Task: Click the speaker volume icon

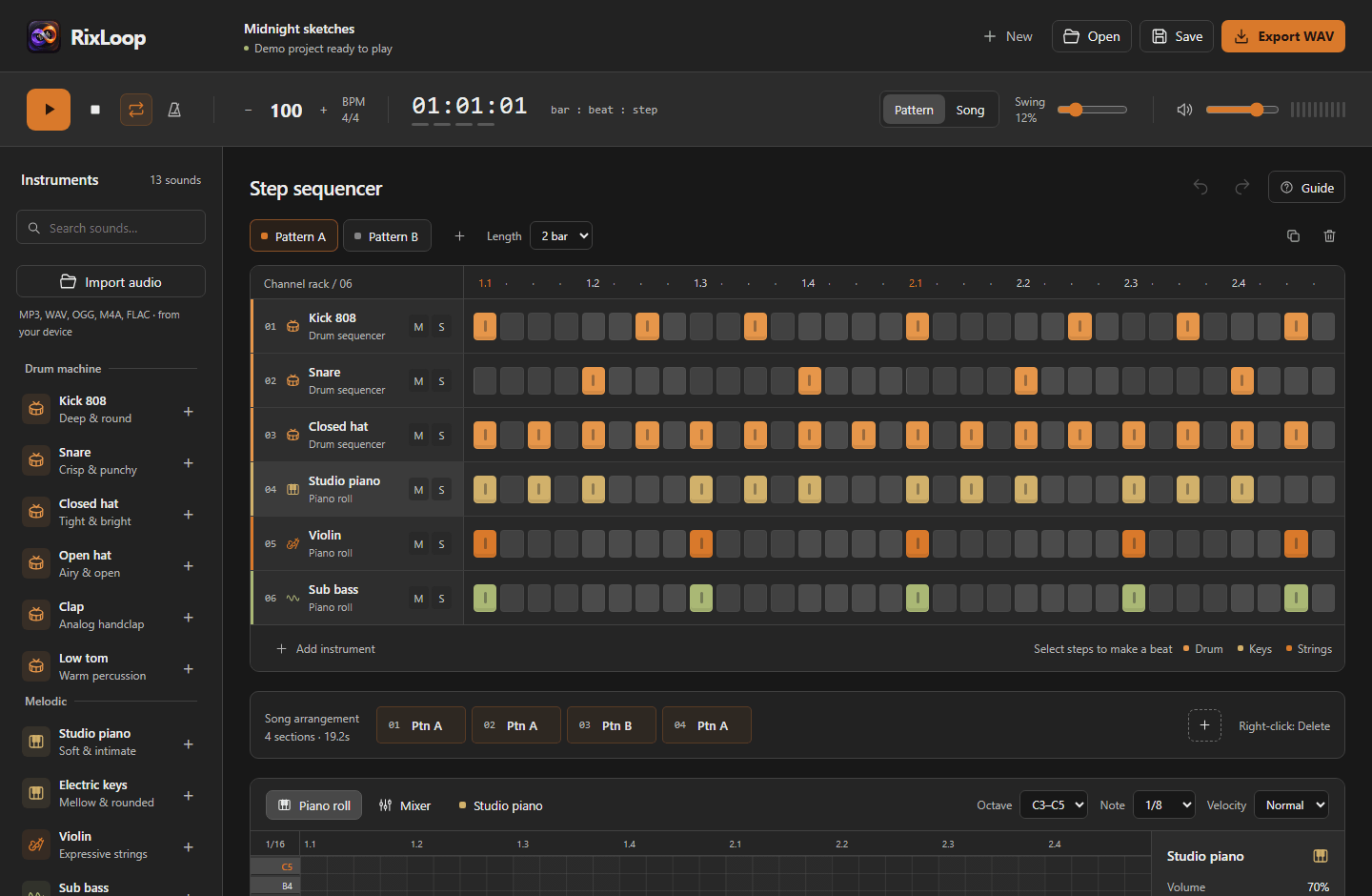Action: pyautogui.click(x=1184, y=110)
